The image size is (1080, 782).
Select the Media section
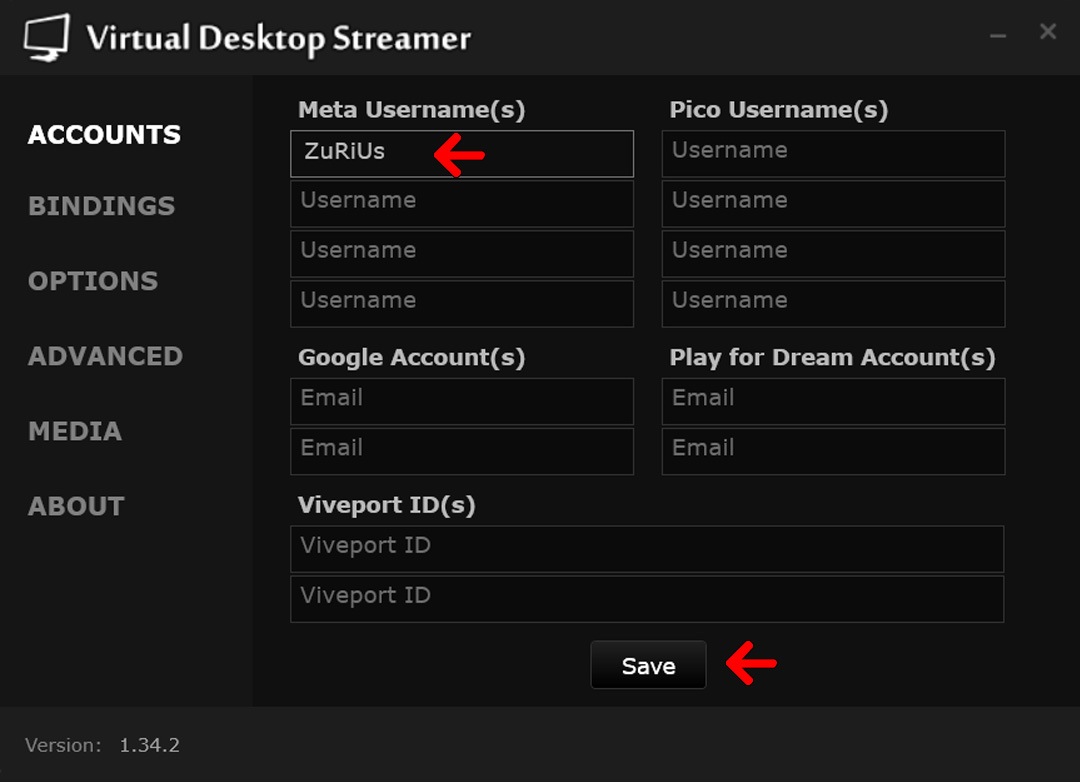[x=75, y=431]
